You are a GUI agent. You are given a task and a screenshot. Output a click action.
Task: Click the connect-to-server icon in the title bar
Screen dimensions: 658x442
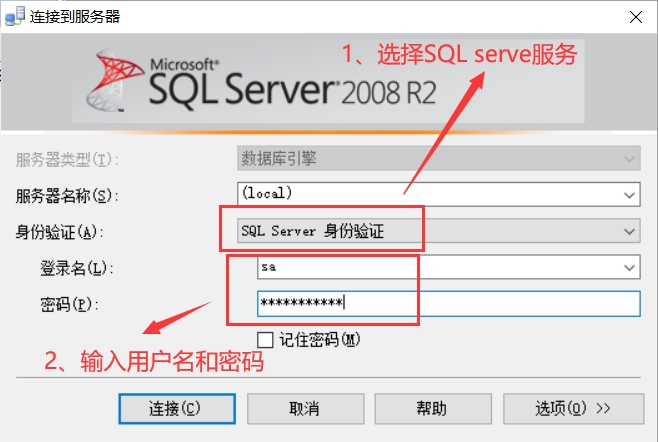pos(14,16)
